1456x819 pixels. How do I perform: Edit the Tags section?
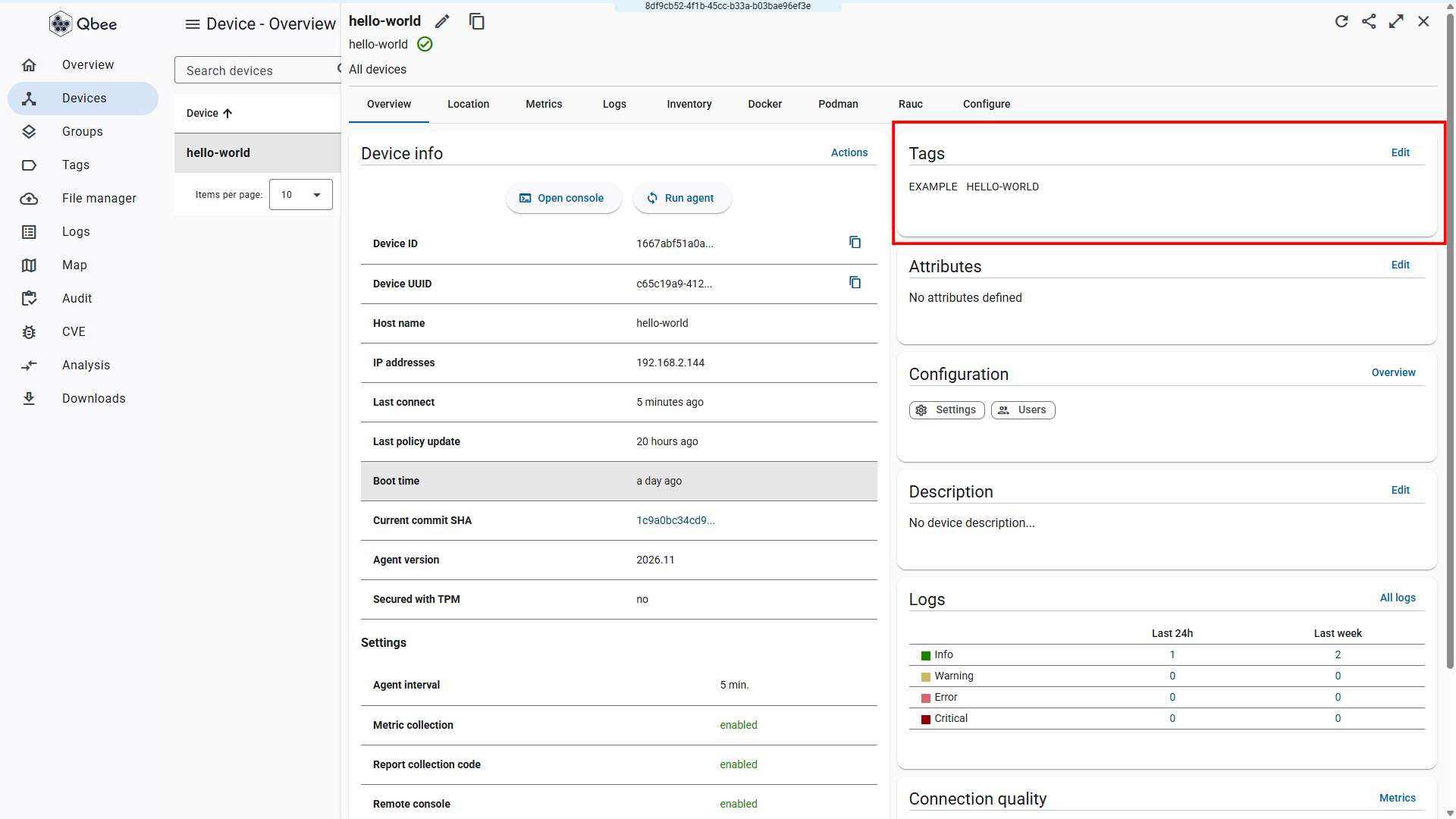tap(1400, 152)
